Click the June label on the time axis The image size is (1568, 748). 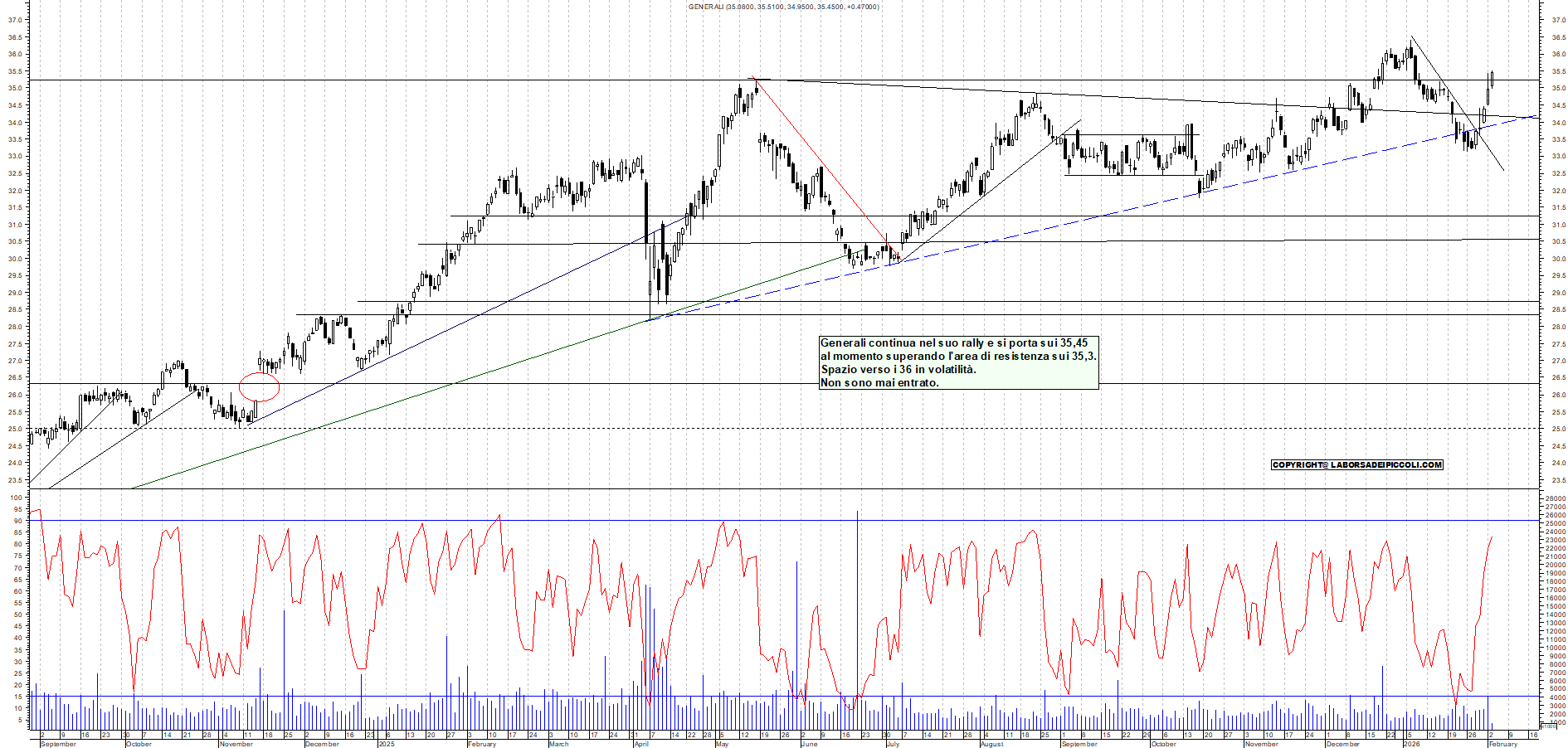809,744
